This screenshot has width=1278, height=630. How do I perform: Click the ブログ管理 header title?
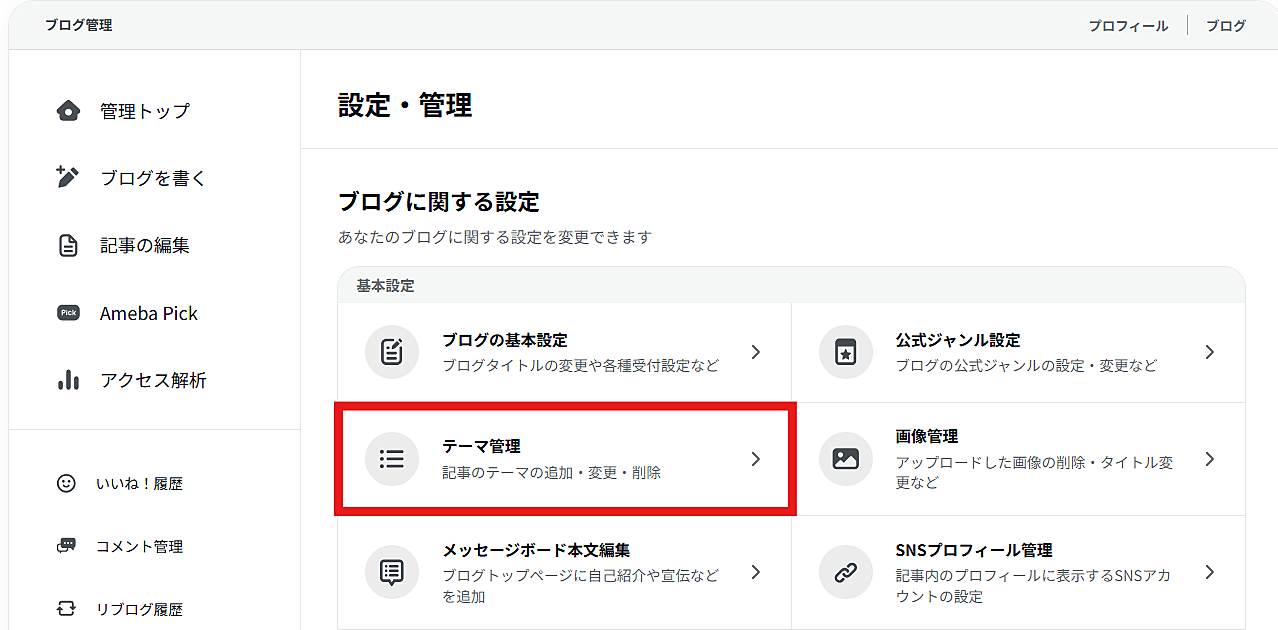coord(78,25)
